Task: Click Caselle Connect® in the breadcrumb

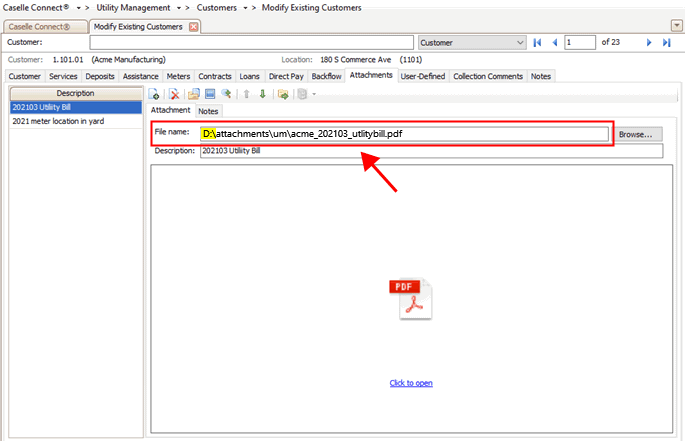Action: click(36, 8)
